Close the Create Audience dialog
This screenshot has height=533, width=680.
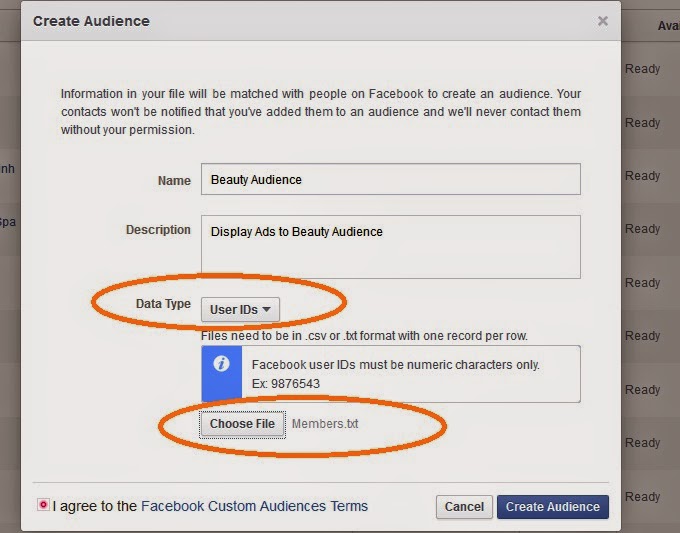click(x=602, y=21)
